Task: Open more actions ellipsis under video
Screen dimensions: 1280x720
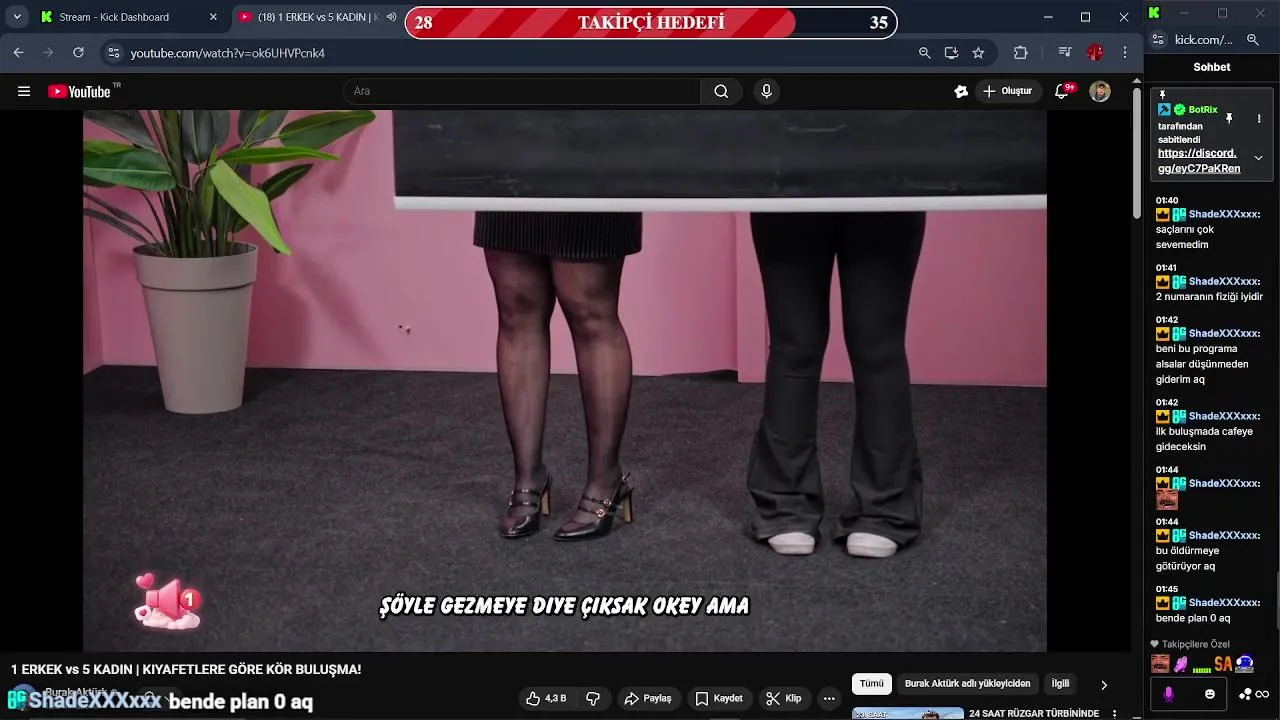Action: [829, 698]
